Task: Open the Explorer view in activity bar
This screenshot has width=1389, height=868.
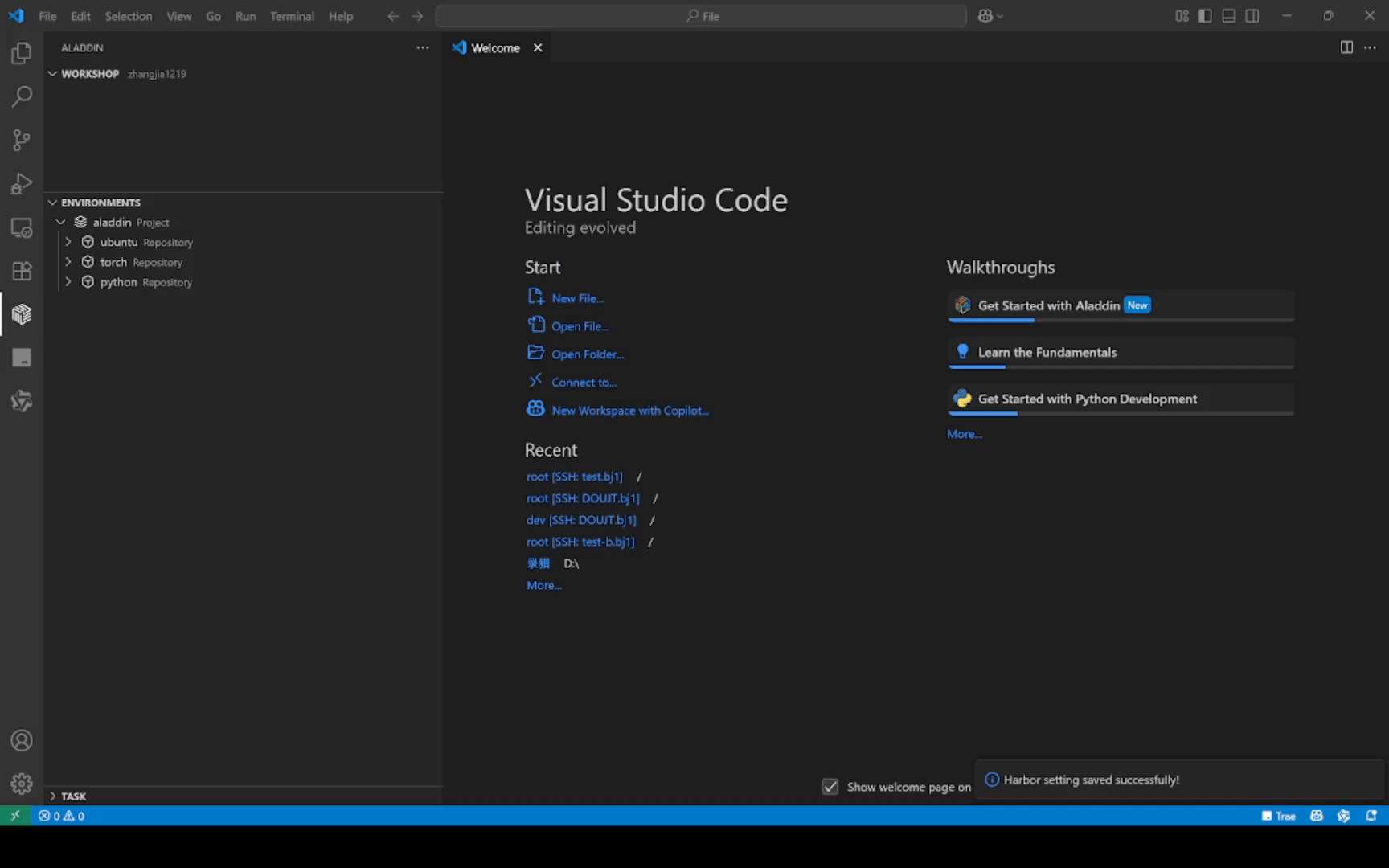Action: [22, 53]
